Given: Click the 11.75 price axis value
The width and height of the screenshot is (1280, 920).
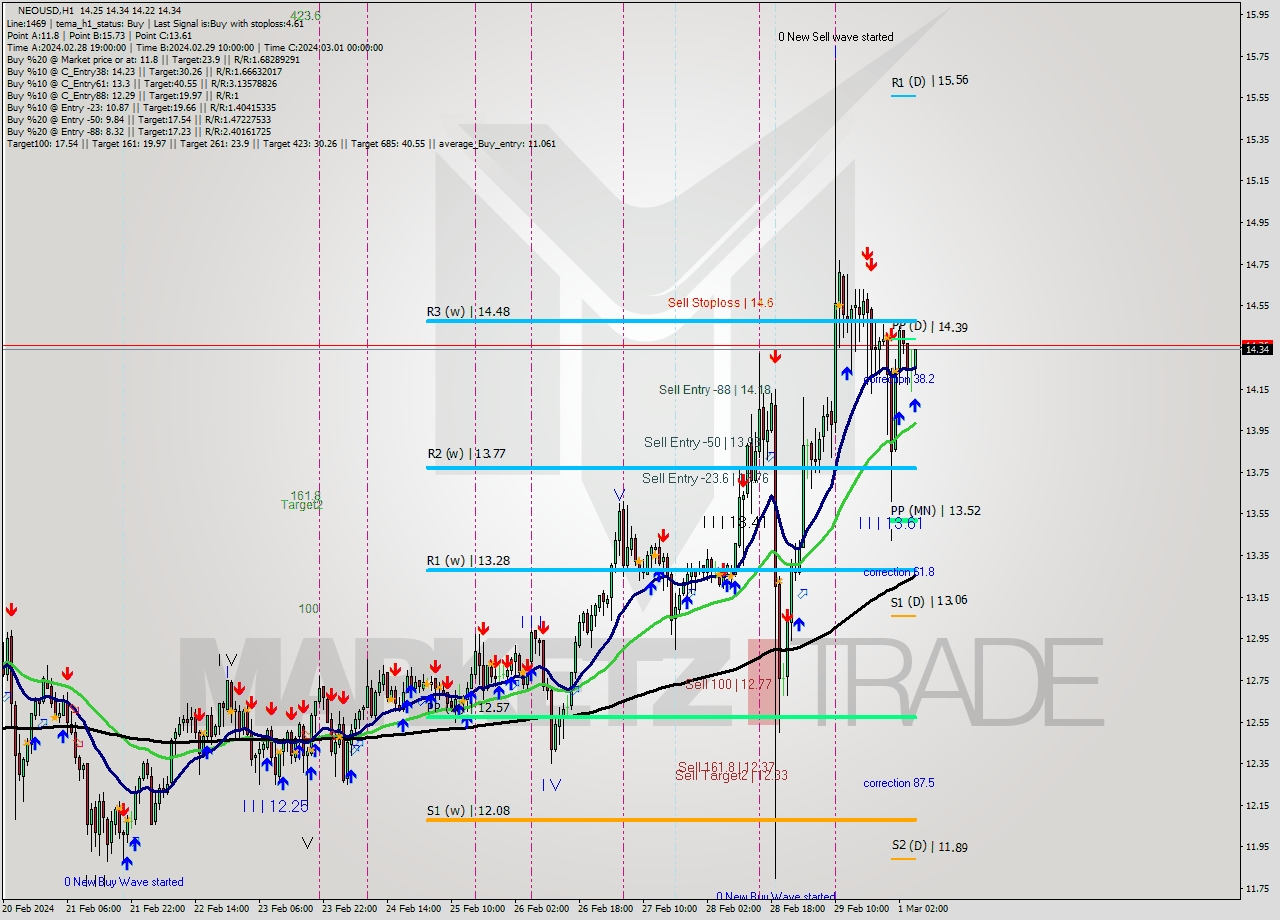Looking at the screenshot, I should tap(1257, 888).
